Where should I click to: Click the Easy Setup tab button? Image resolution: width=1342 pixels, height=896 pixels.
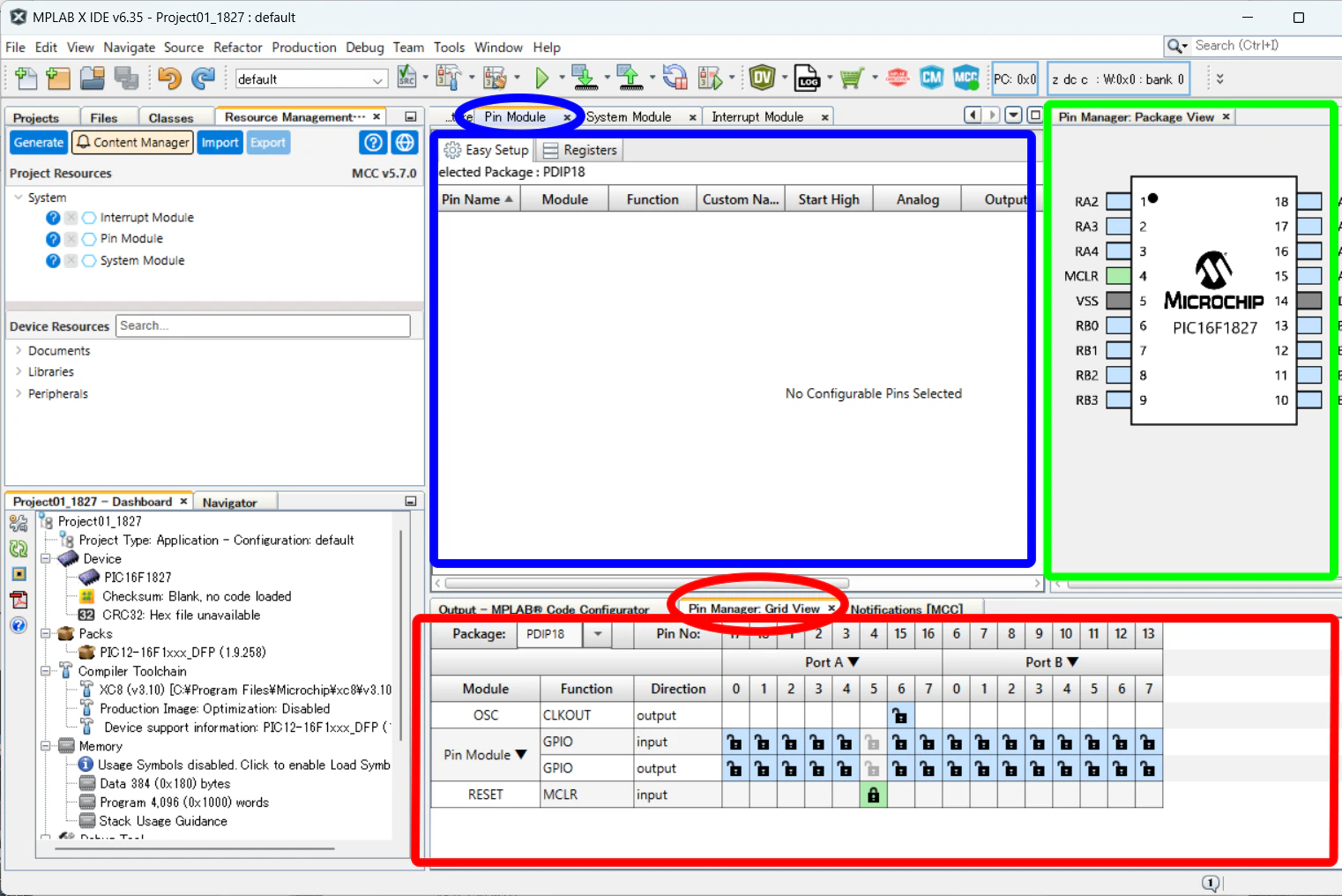pos(486,150)
